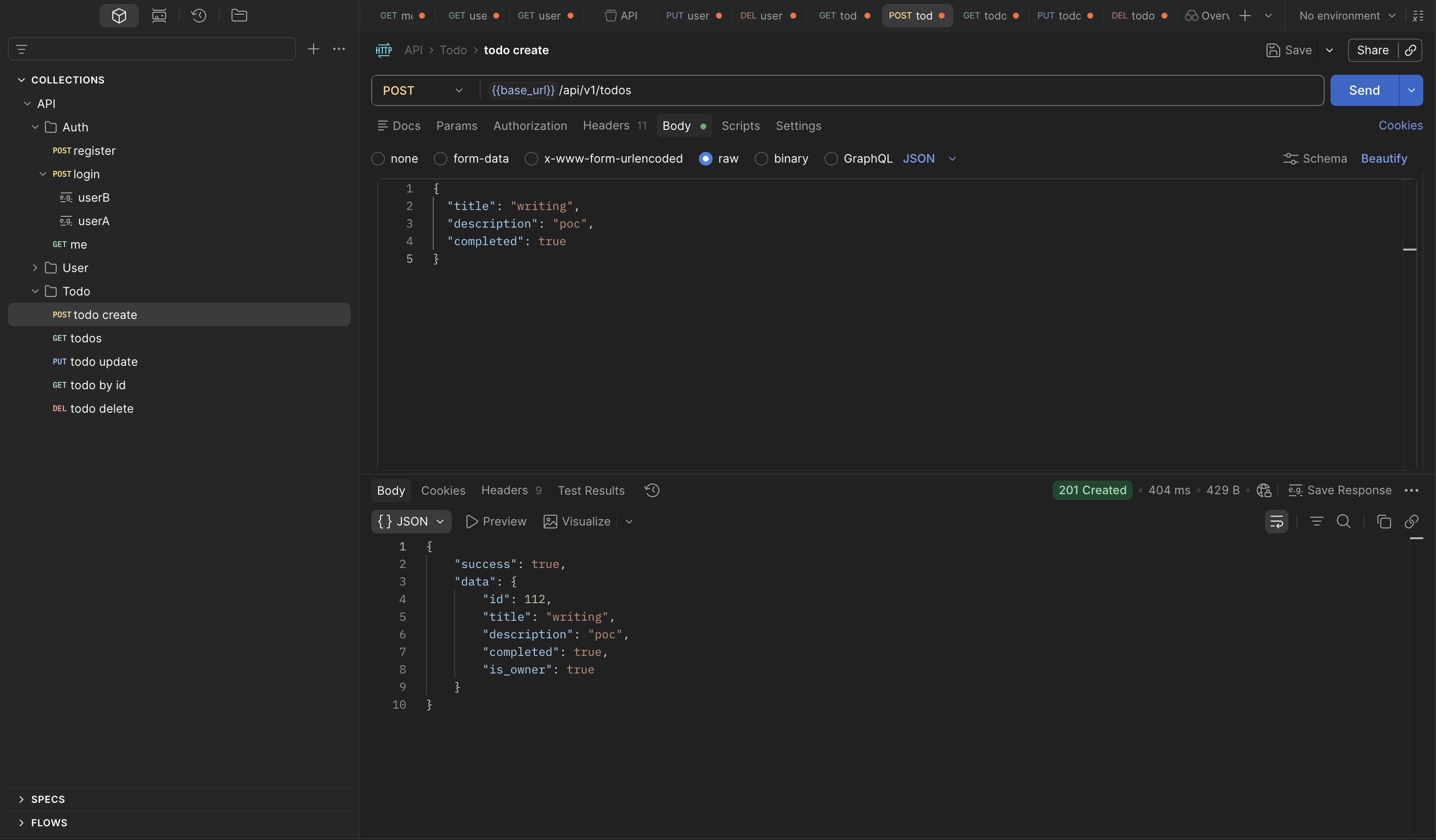Open the History sidebar icon
Screen dimensions: 1436x840
[199, 16]
